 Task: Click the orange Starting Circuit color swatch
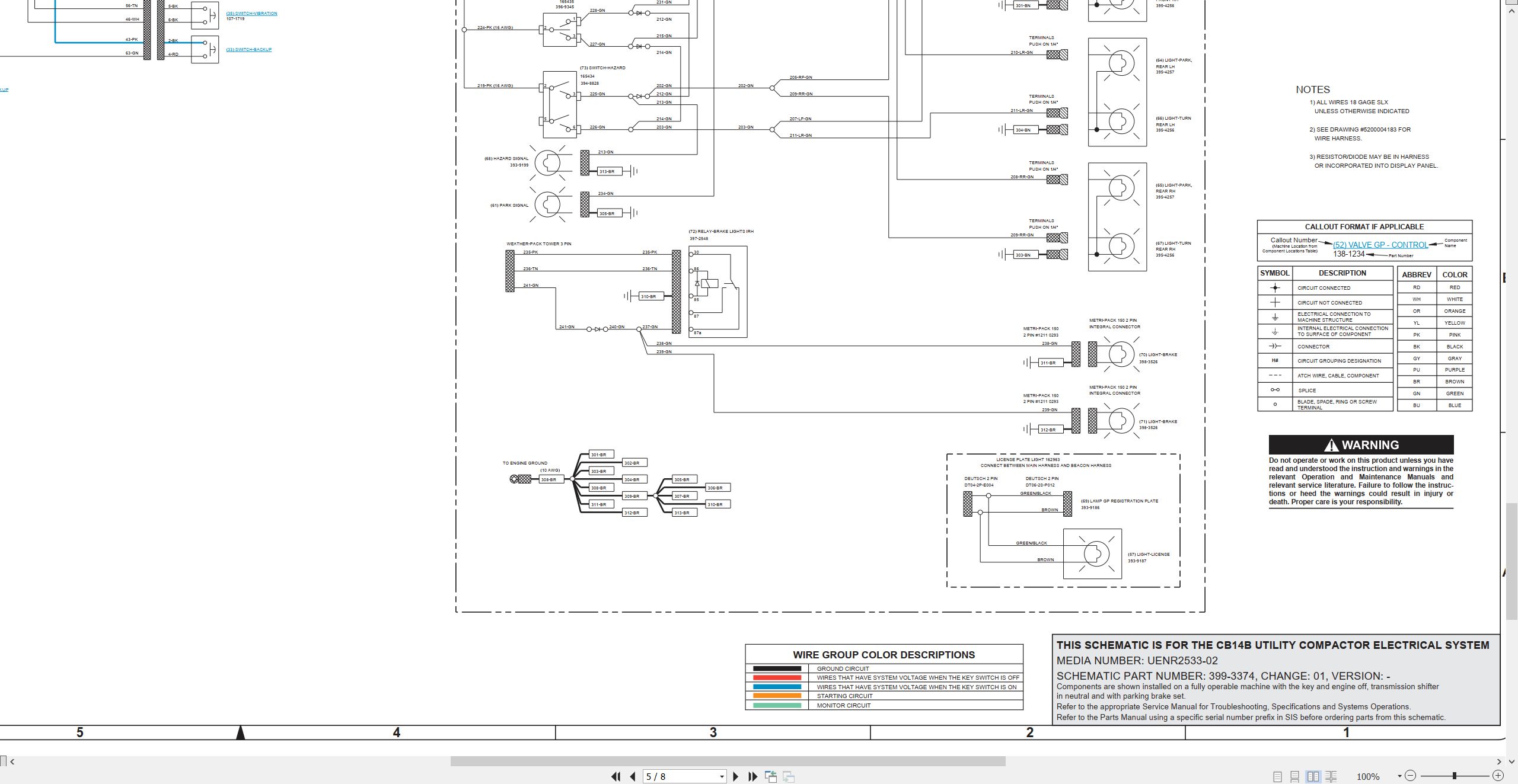[777, 696]
